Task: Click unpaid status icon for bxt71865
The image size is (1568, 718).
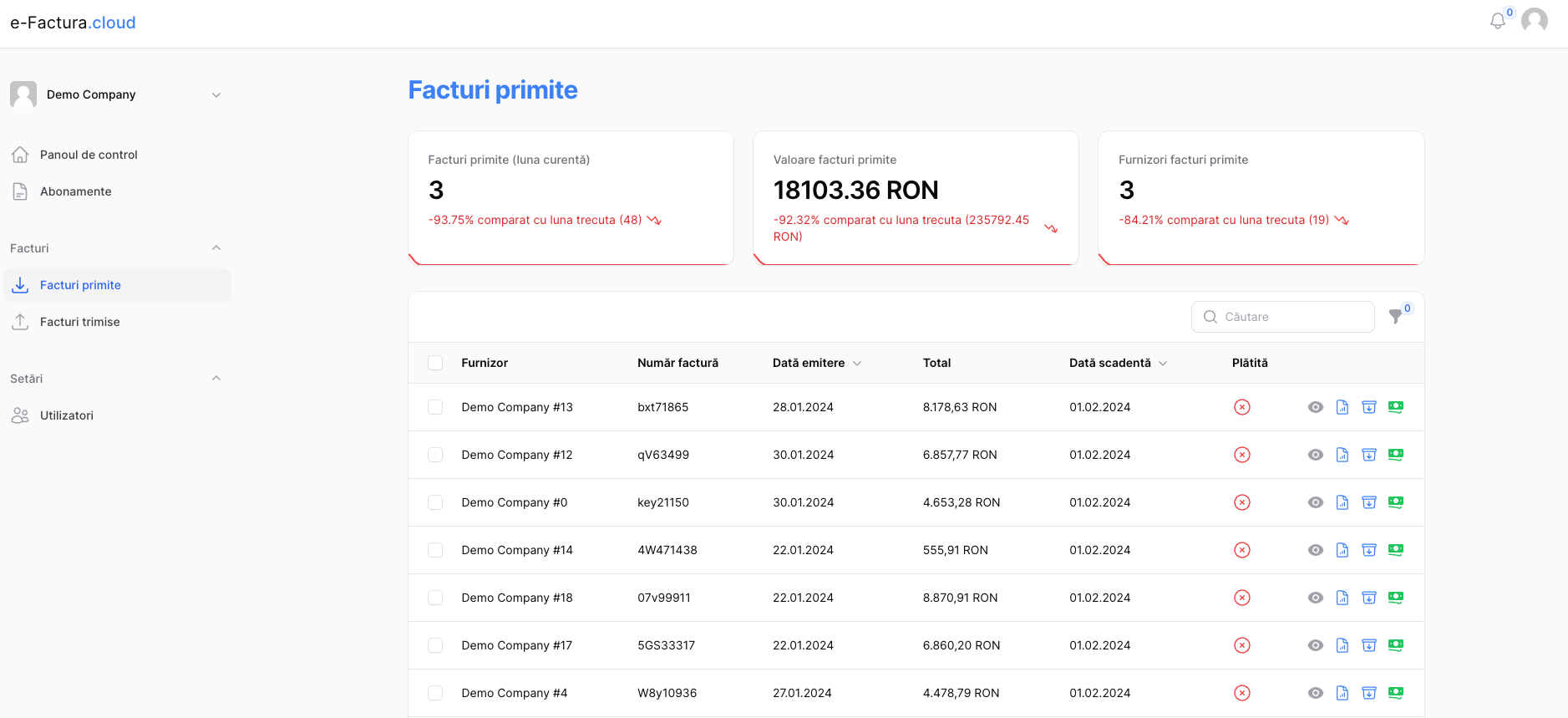Action: point(1242,407)
